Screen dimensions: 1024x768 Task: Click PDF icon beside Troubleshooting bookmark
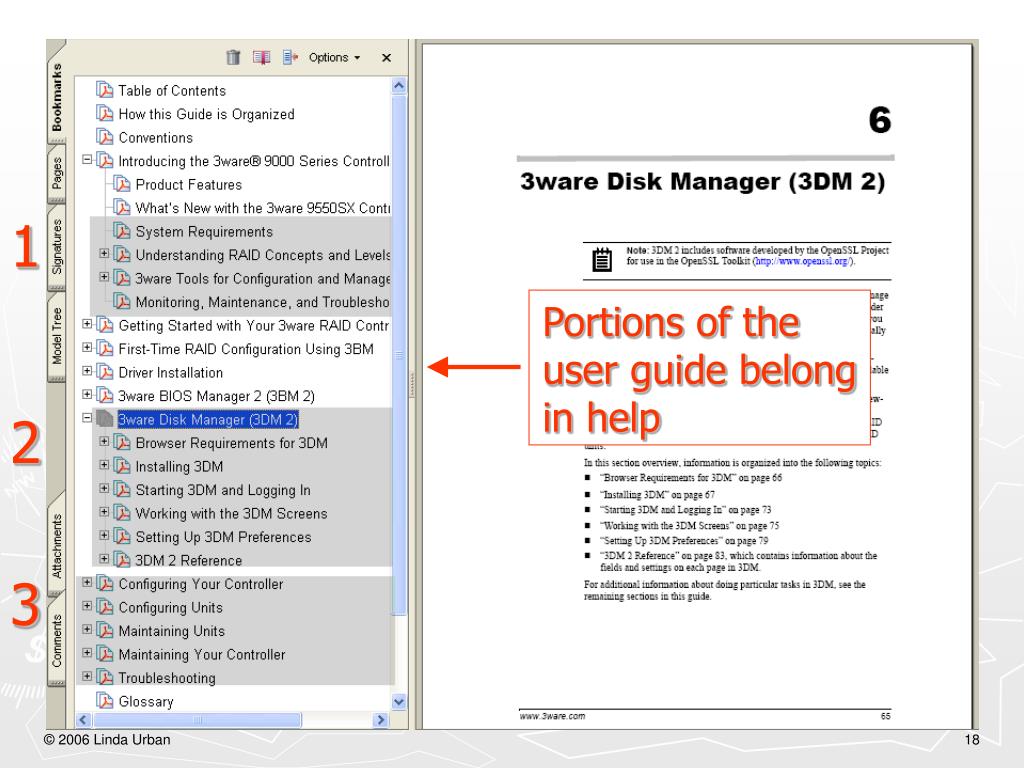[104, 677]
